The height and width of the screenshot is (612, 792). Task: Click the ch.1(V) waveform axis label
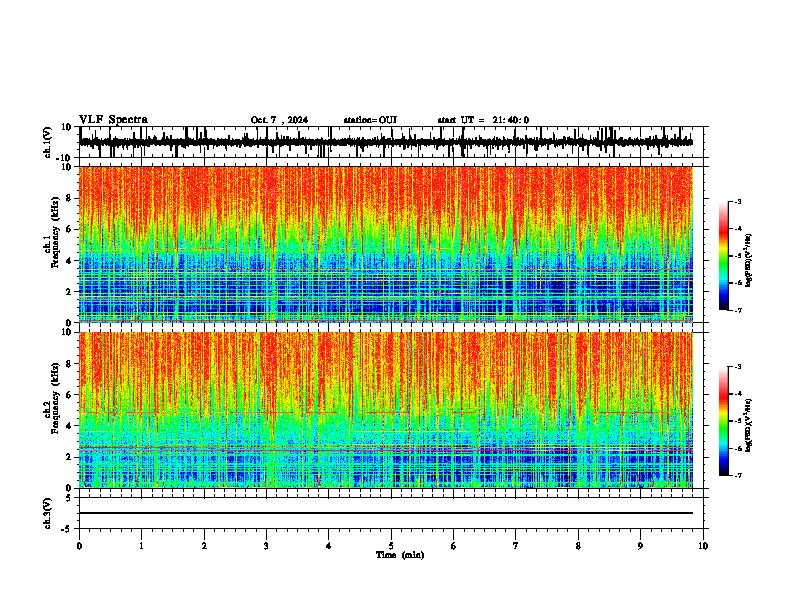click(x=48, y=142)
